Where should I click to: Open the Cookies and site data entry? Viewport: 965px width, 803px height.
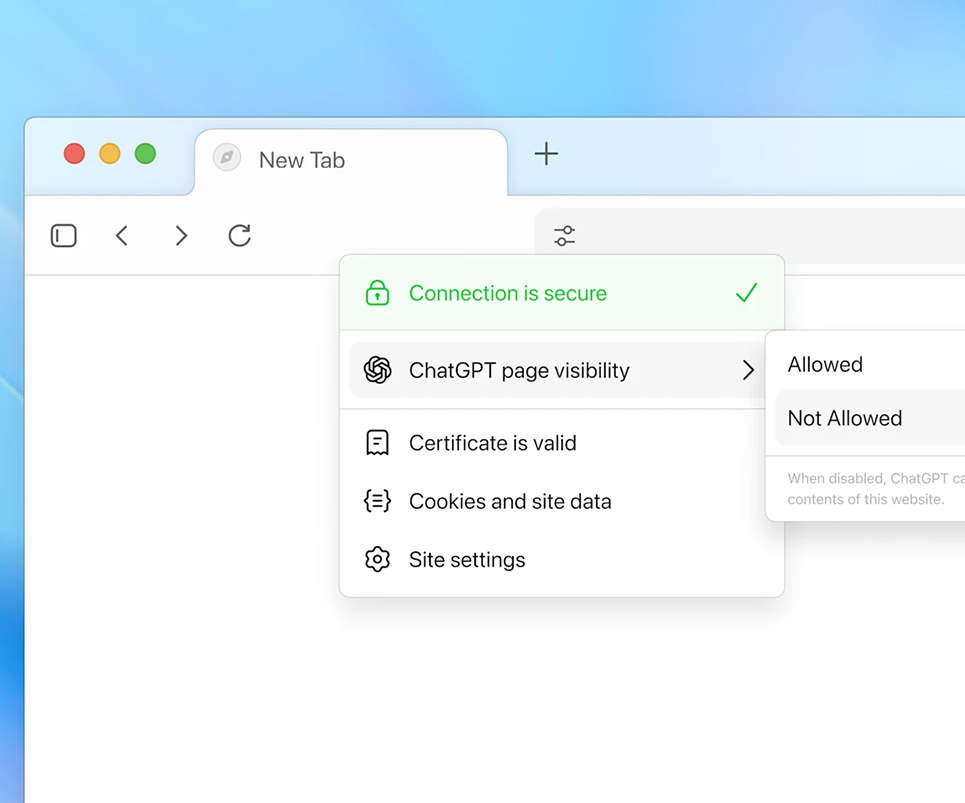click(x=510, y=502)
